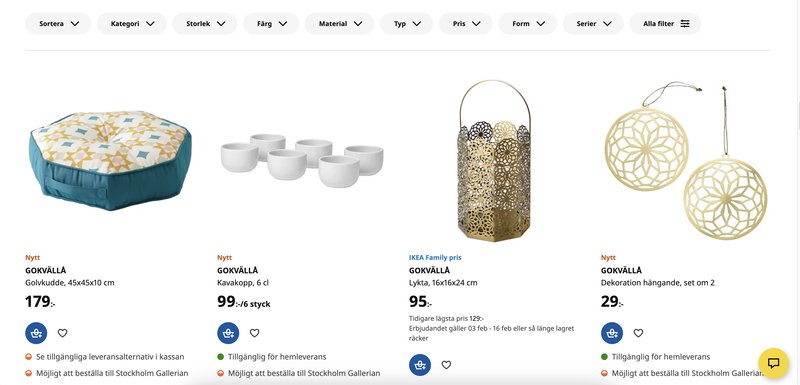Image resolution: width=800 pixels, height=385 pixels.
Task: Open the Kategori filter dropdown
Action: coord(132,23)
